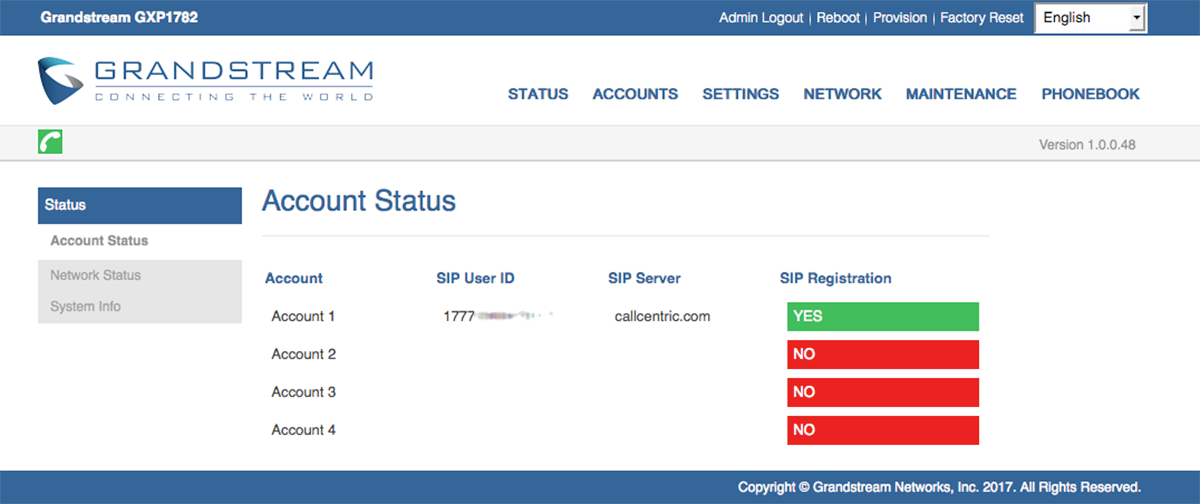Open the NETWORK menu
The height and width of the screenshot is (504, 1200).
coord(843,94)
